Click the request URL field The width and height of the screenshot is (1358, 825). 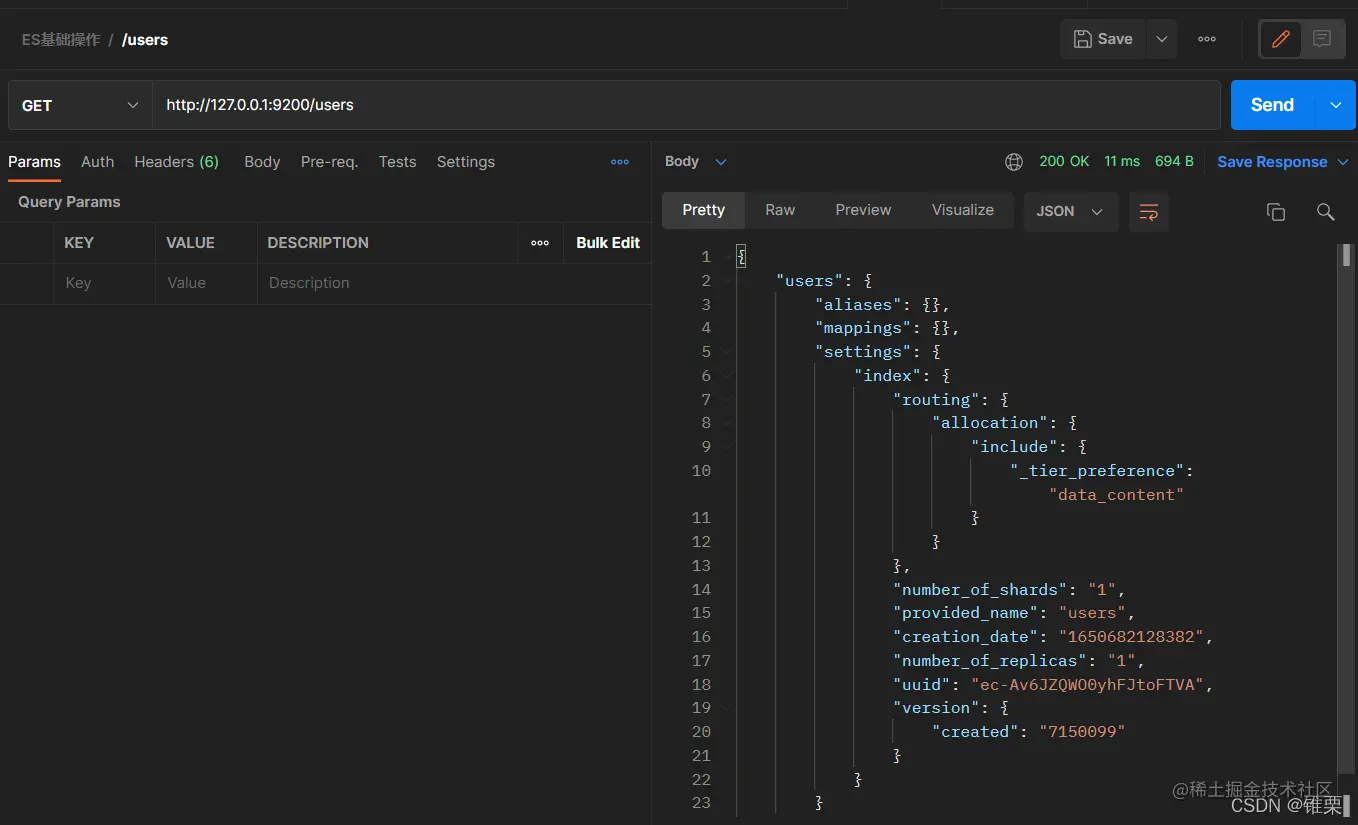(686, 105)
